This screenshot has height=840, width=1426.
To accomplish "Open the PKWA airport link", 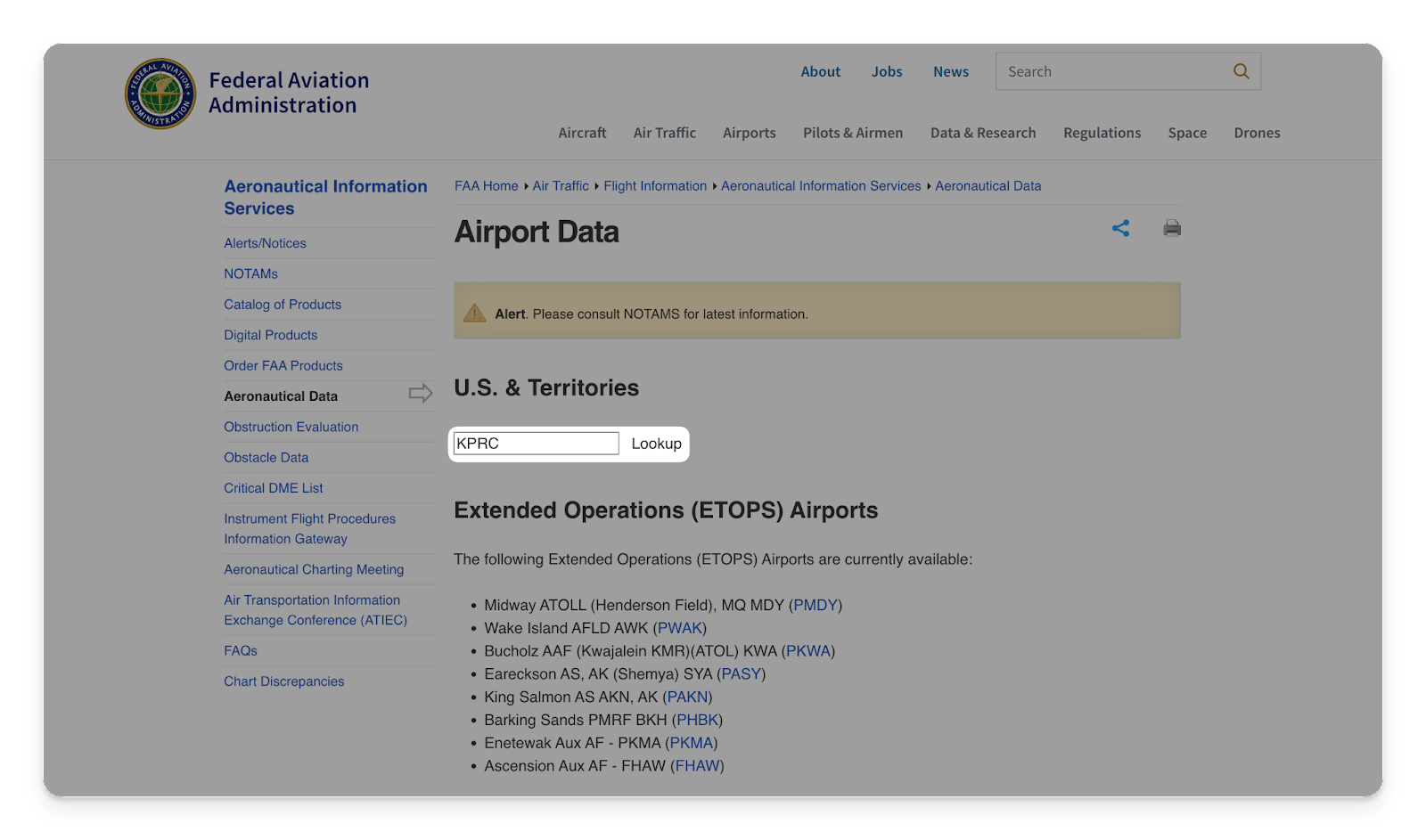I will [808, 651].
